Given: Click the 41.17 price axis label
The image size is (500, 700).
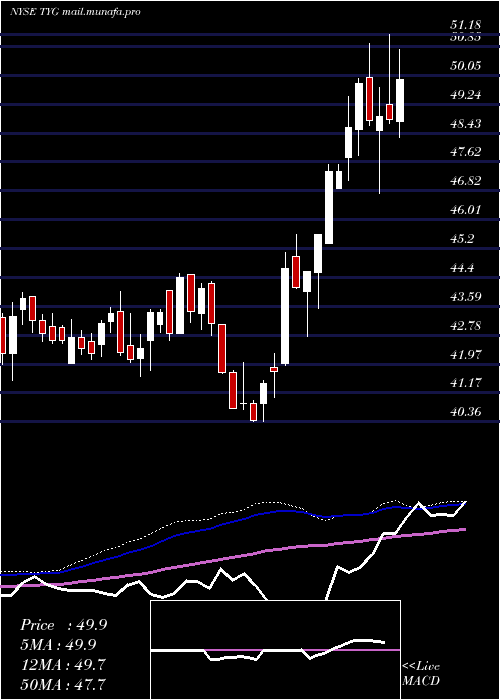Looking at the screenshot, I should [x=465, y=383].
